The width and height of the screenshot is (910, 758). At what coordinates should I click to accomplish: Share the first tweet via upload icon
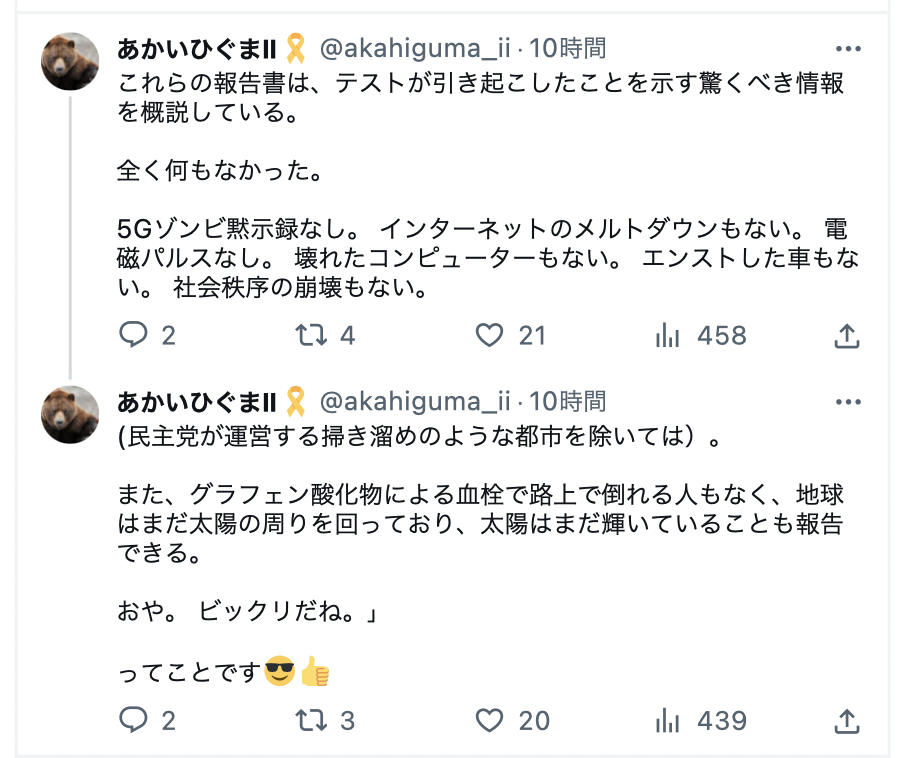(x=847, y=335)
